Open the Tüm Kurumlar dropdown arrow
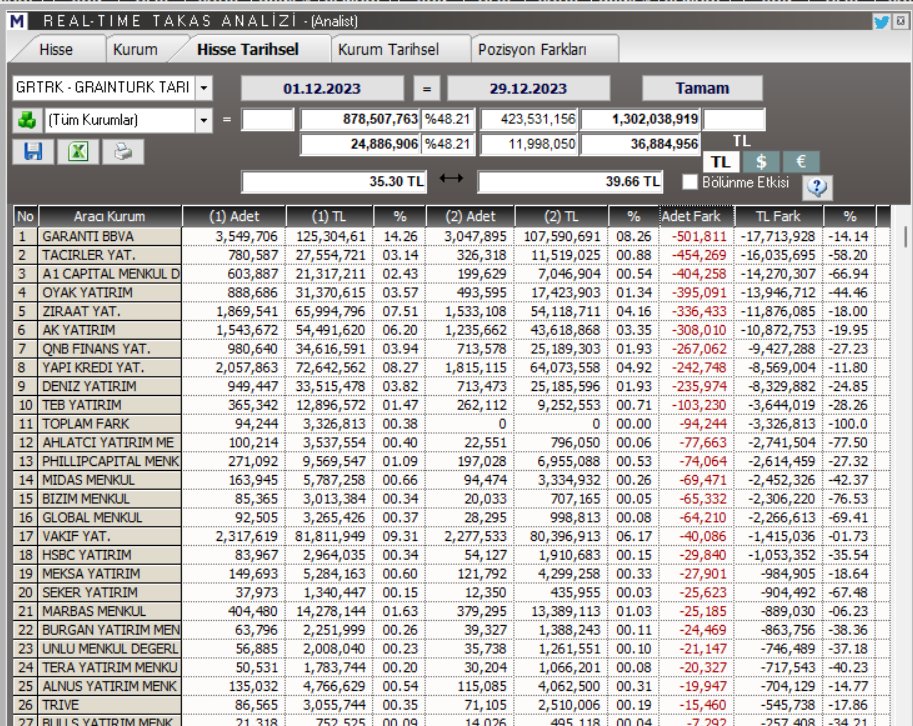The height and width of the screenshot is (726, 913). click(x=204, y=121)
